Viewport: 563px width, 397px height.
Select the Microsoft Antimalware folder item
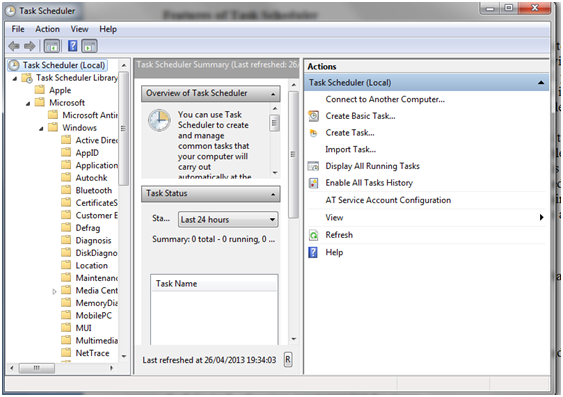click(x=90, y=115)
